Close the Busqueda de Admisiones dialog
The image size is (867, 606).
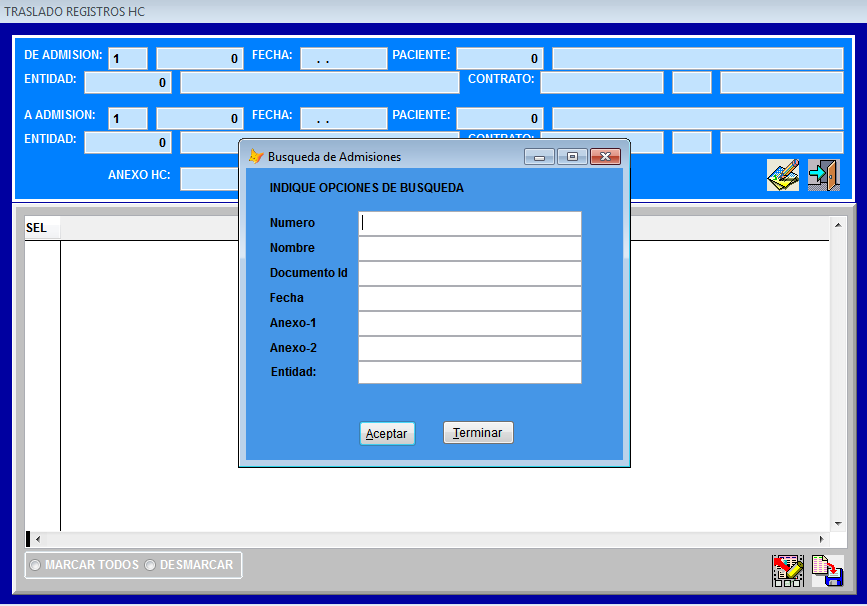click(605, 157)
